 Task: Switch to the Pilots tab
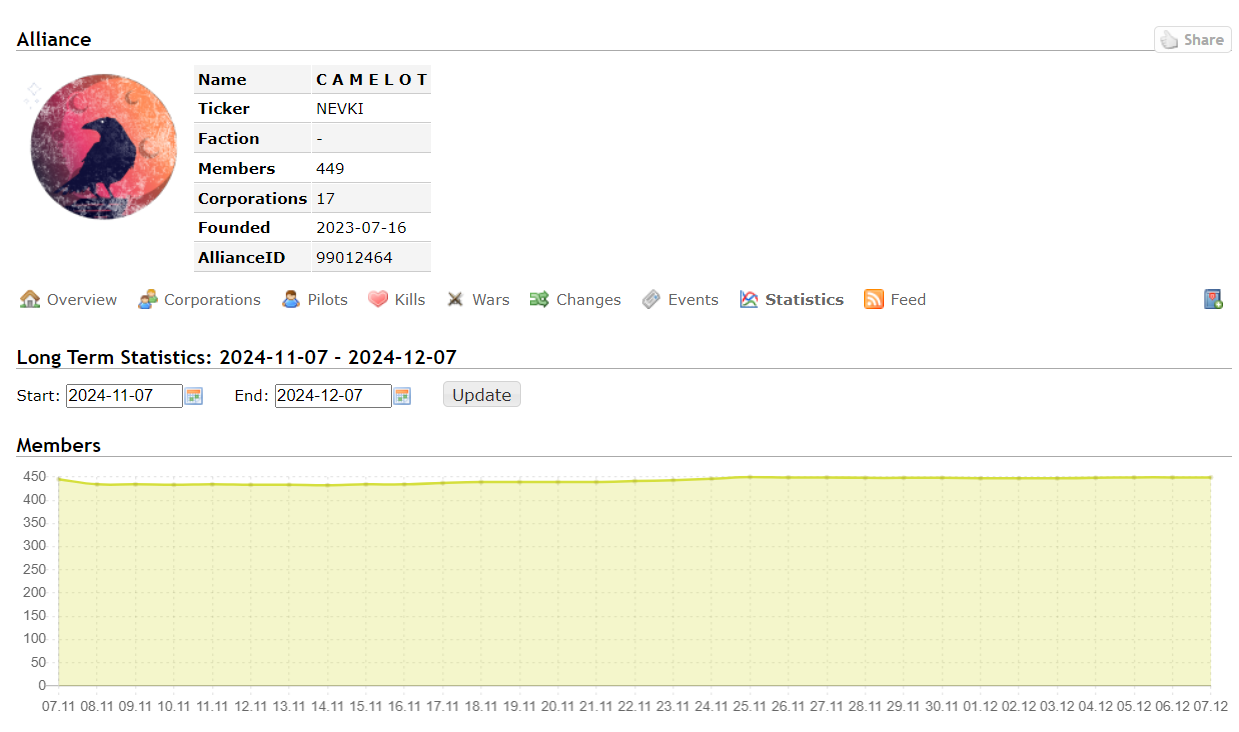click(x=328, y=299)
